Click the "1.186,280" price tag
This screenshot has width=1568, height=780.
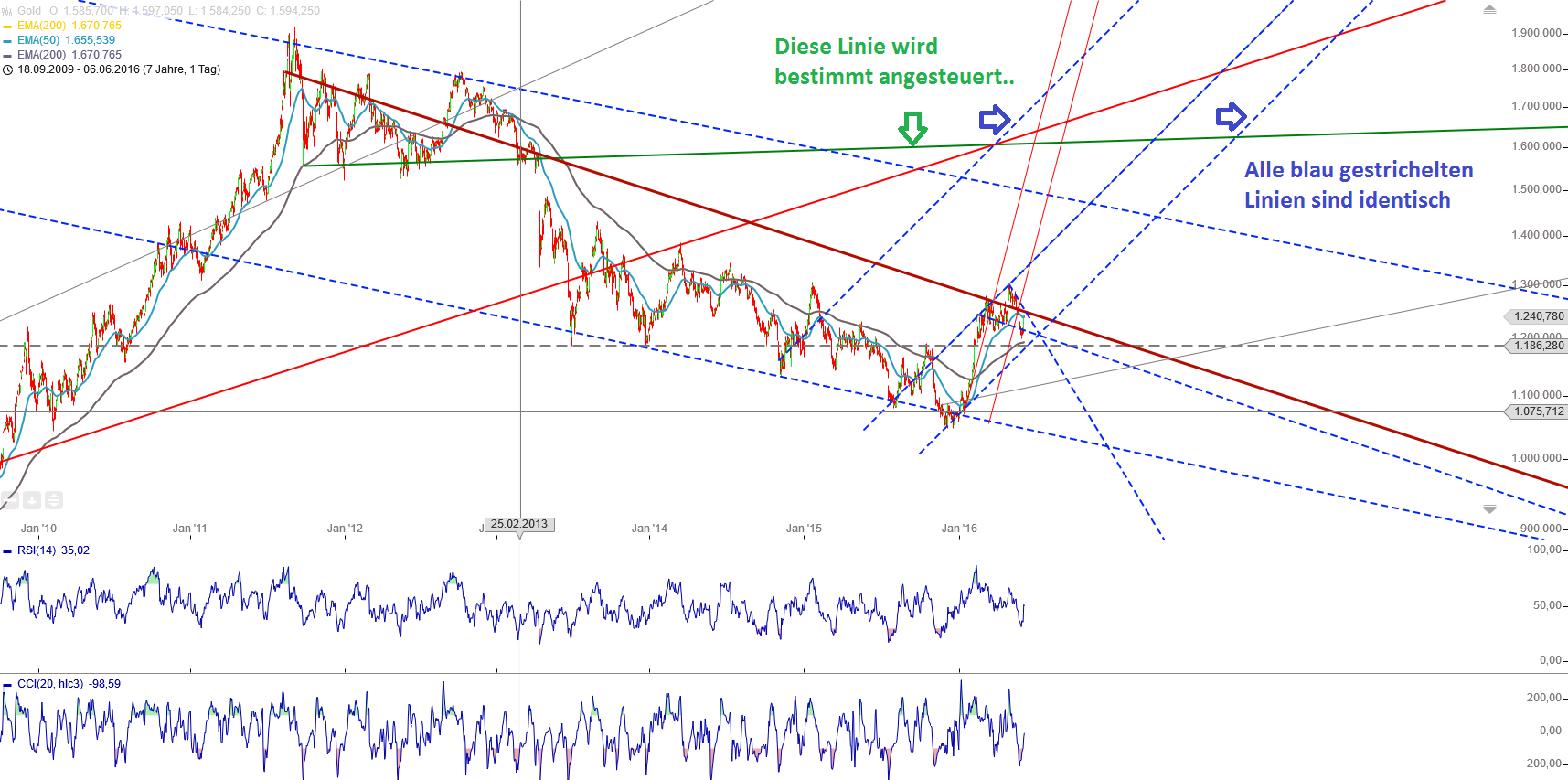1538,346
